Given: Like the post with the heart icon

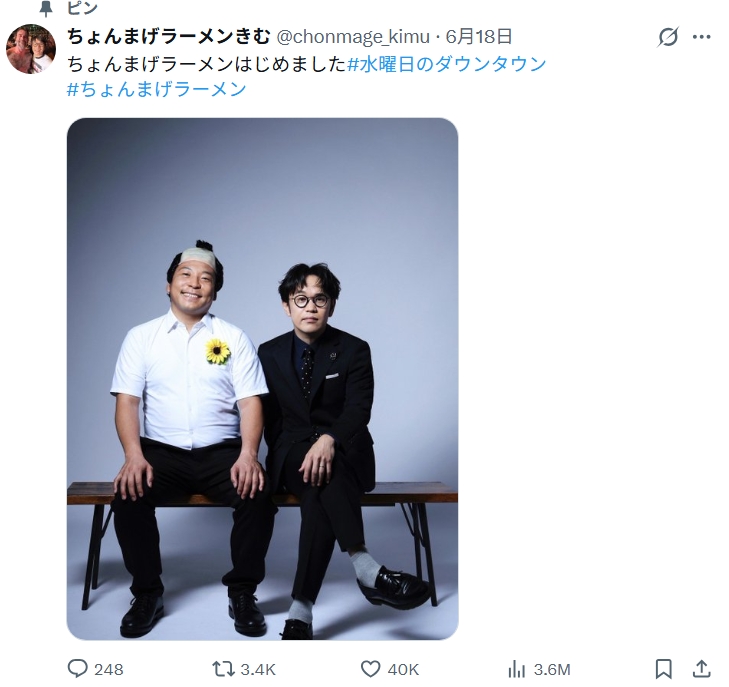Looking at the screenshot, I should point(371,669).
